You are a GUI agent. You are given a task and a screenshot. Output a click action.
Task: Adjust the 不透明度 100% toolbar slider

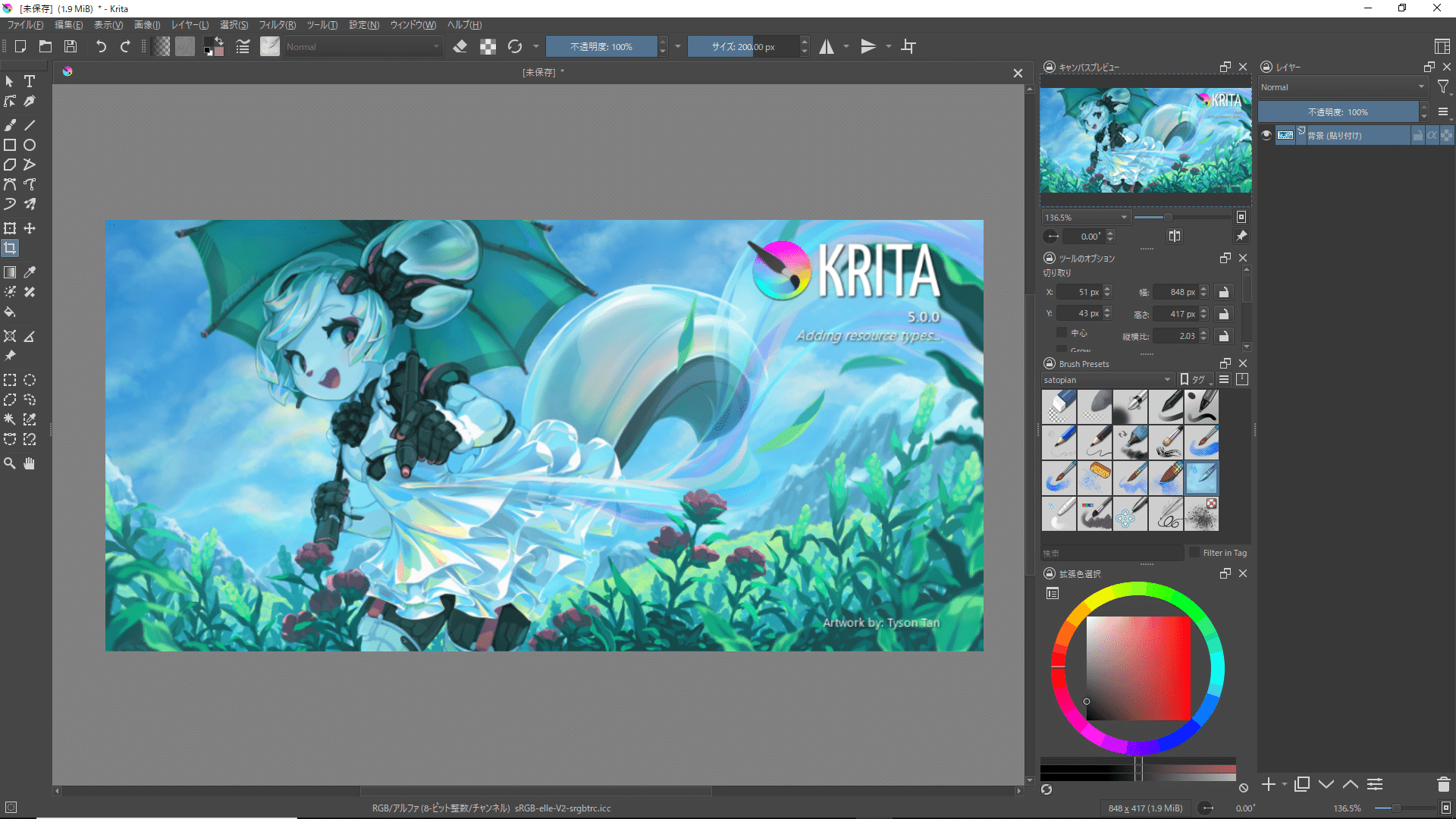tap(601, 46)
